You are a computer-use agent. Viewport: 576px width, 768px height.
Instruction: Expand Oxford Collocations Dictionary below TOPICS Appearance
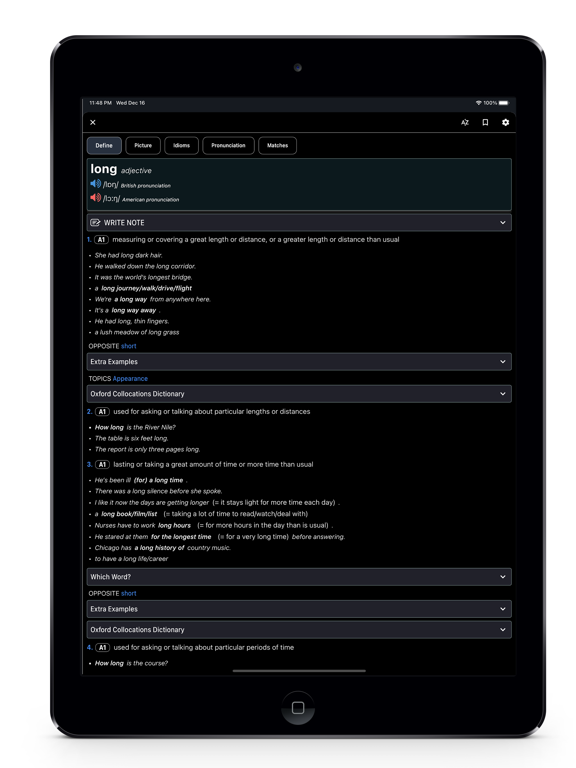[x=299, y=394]
